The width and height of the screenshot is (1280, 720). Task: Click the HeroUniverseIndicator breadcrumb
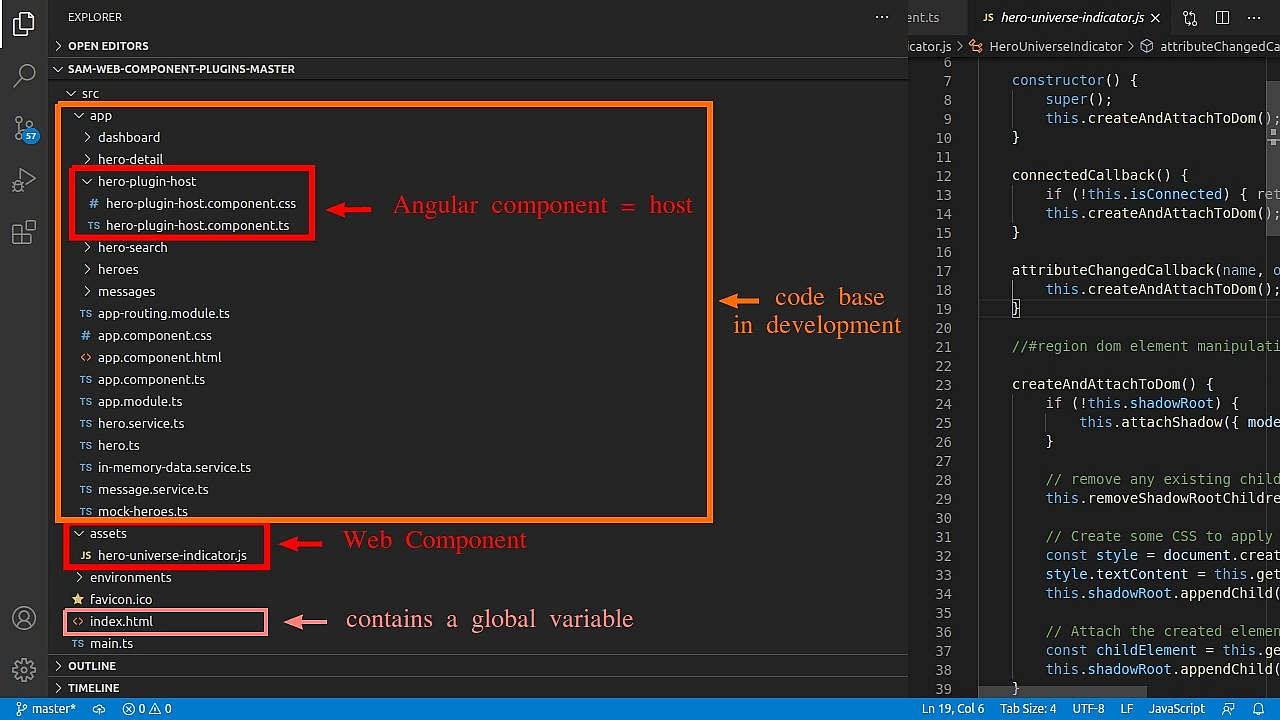1055,46
